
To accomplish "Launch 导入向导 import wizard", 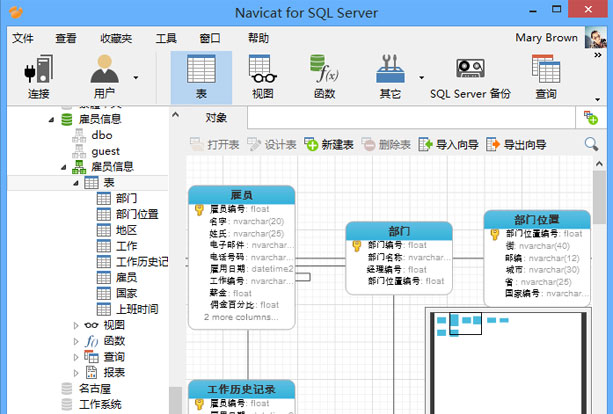I will coord(448,145).
